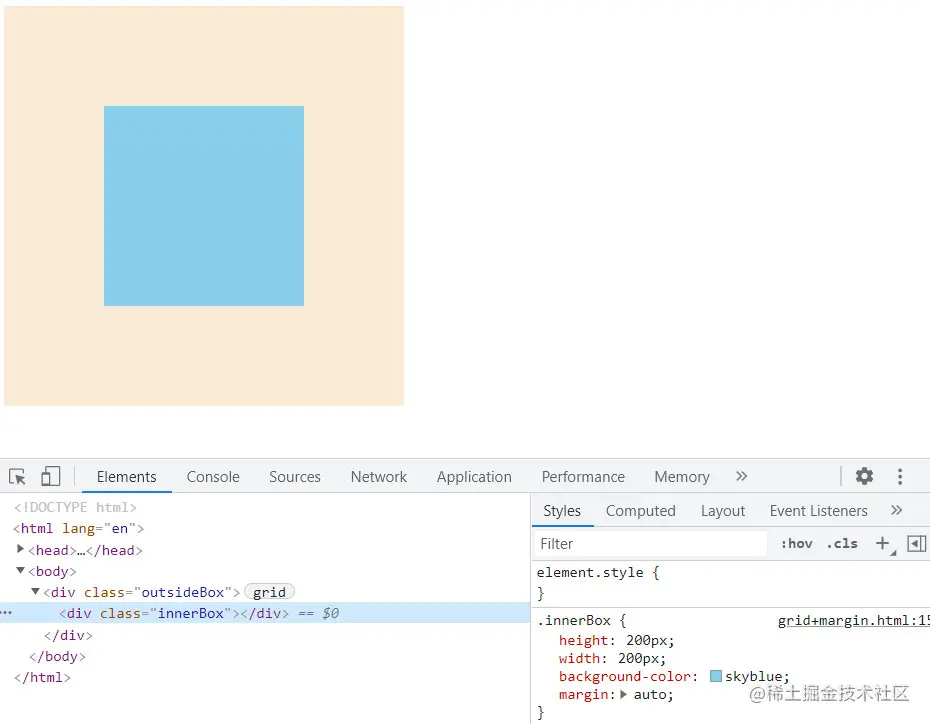Open the Sources tab
Viewport: 930px width, 724px height.
click(x=295, y=477)
